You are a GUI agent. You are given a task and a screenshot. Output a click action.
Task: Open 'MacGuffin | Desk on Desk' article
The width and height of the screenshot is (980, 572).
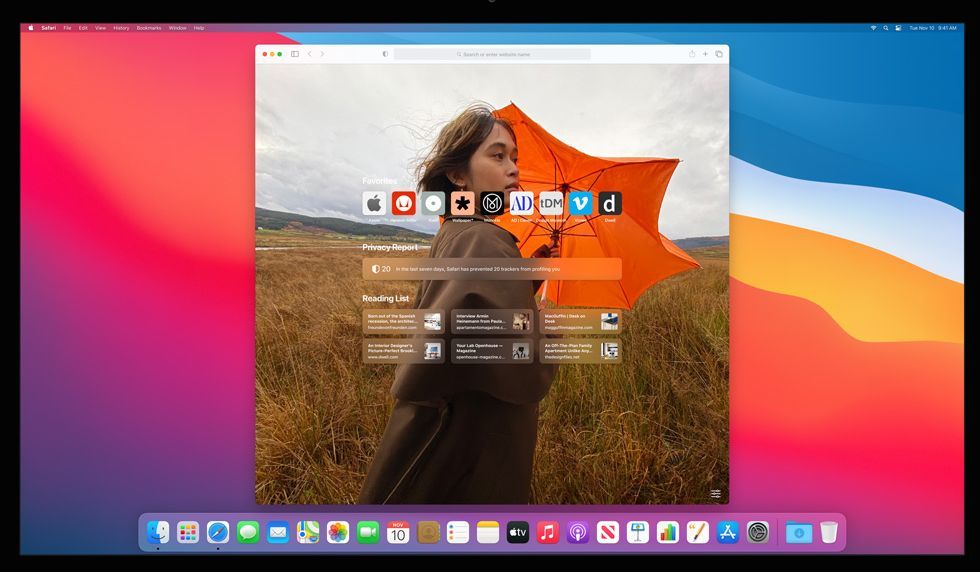[x=581, y=321]
